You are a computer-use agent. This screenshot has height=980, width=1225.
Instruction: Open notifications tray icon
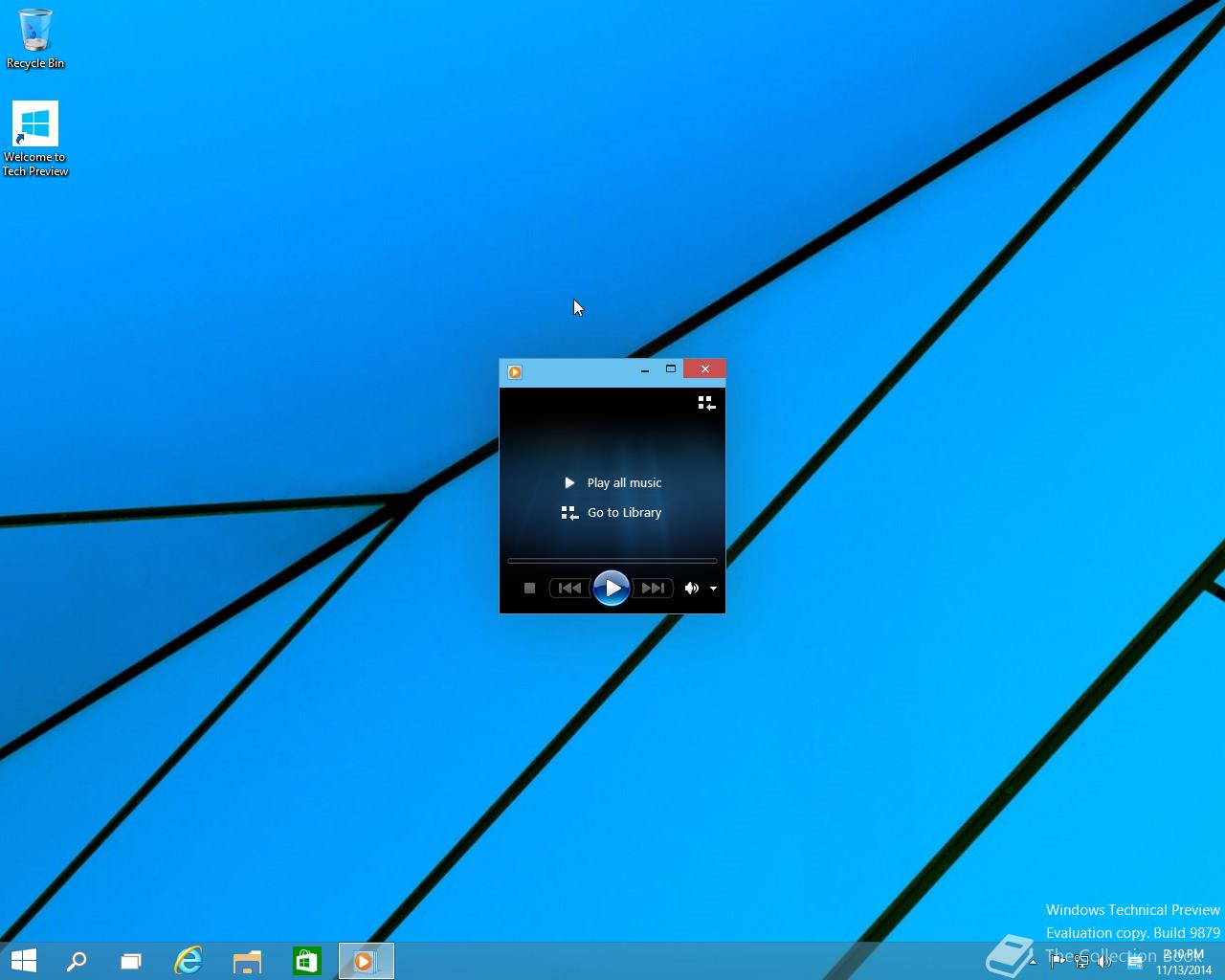click(x=1135, y=962)
